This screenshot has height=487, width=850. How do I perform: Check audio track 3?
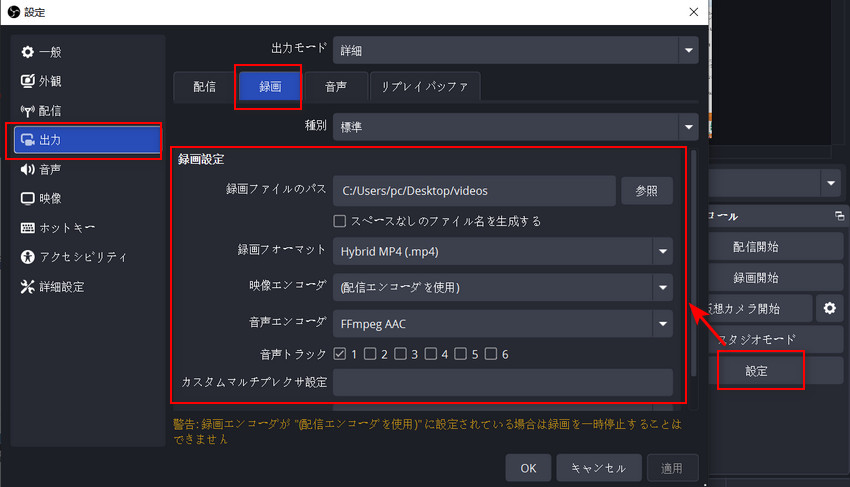[400, 354]
